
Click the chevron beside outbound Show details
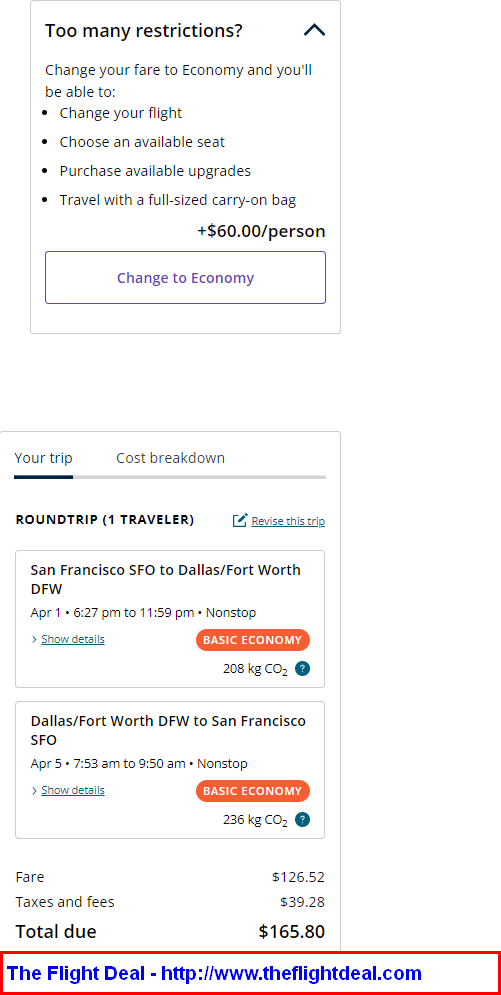[34, 640]
